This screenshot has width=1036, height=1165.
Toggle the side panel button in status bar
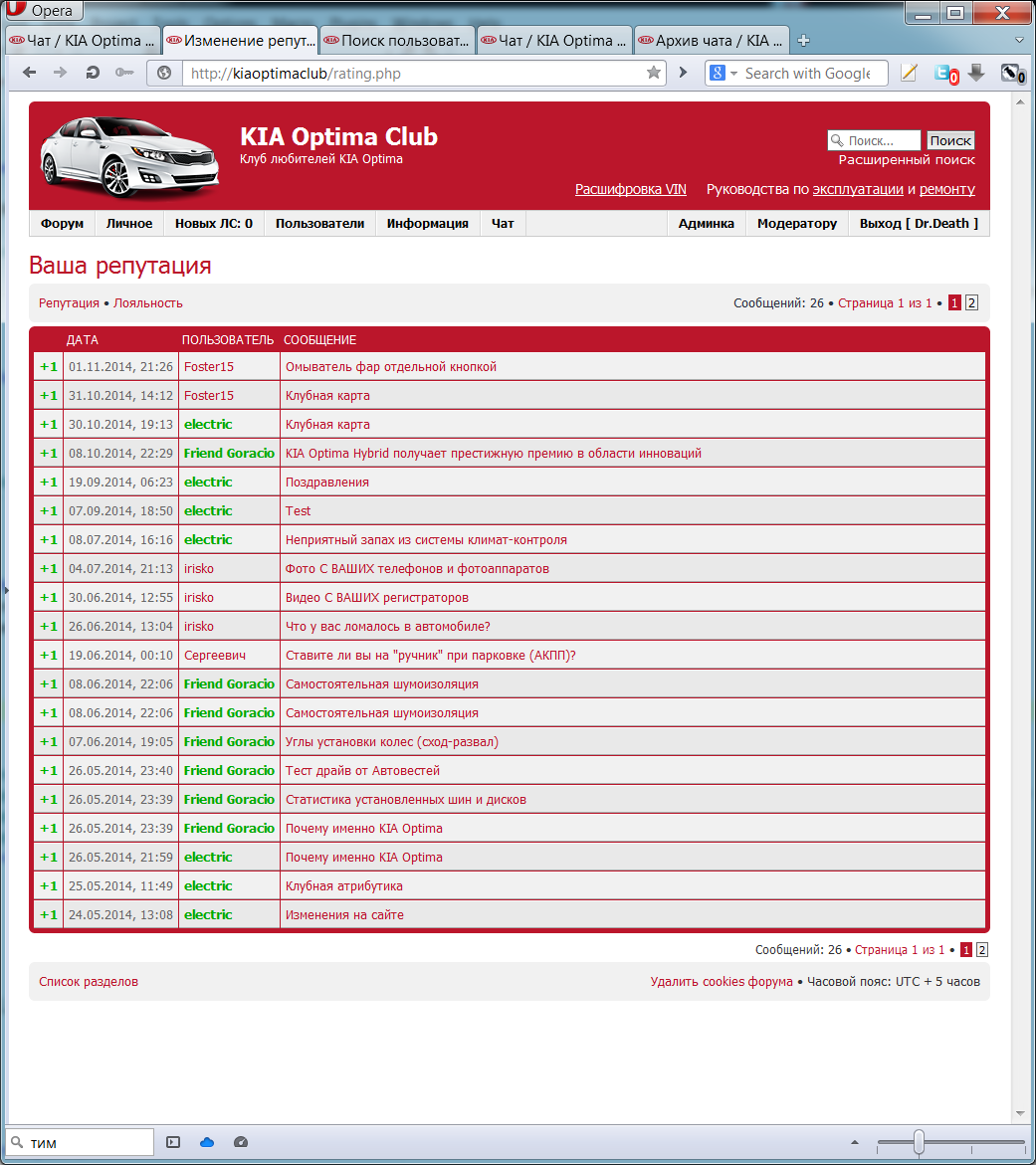point(173,1142)
